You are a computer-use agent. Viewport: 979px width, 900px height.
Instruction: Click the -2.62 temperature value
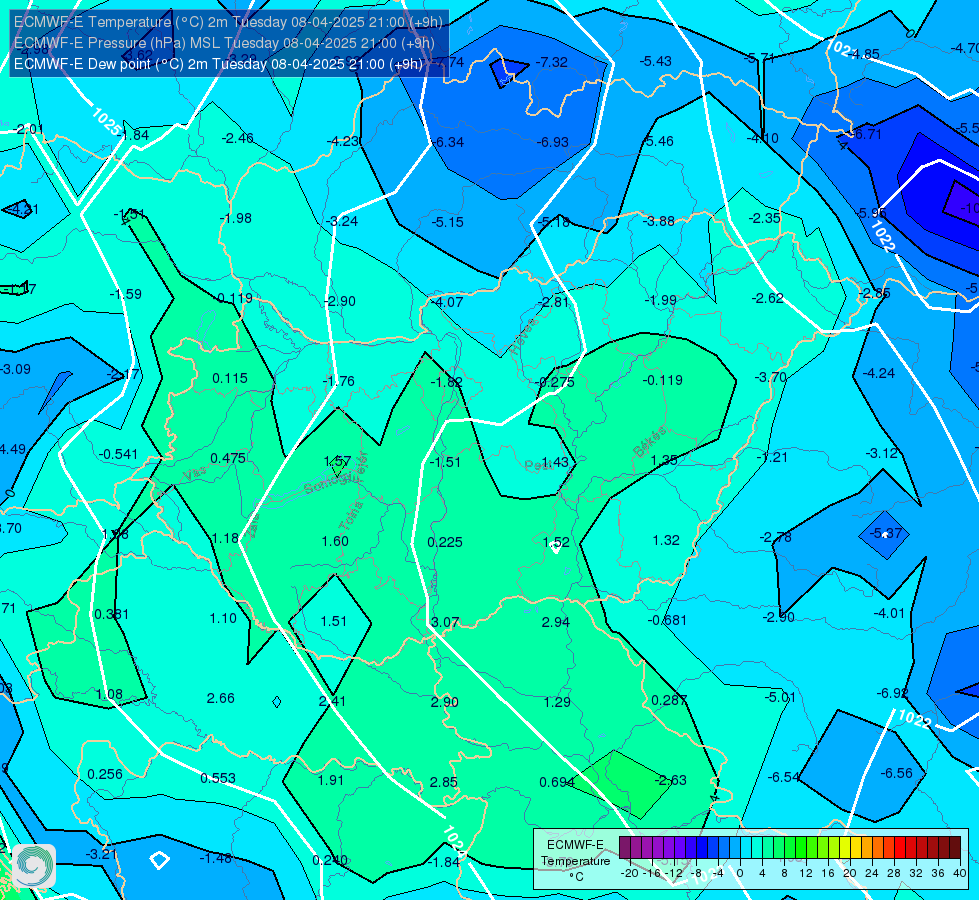[767, 299]
